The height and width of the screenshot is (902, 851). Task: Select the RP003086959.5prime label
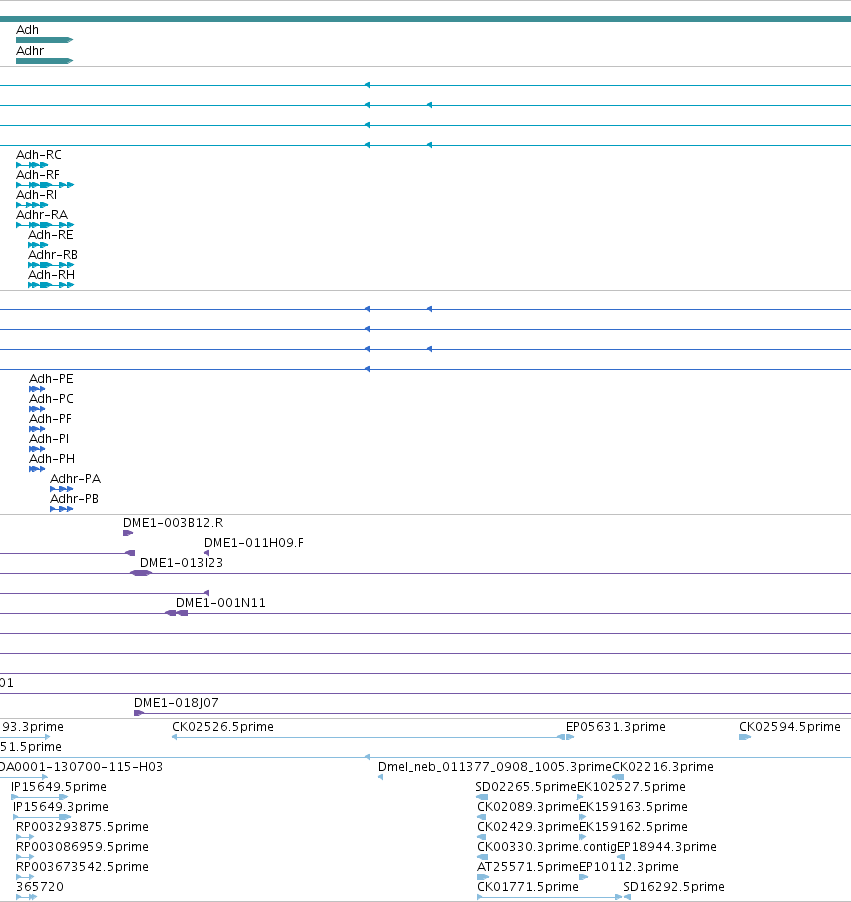click(82, 847)
